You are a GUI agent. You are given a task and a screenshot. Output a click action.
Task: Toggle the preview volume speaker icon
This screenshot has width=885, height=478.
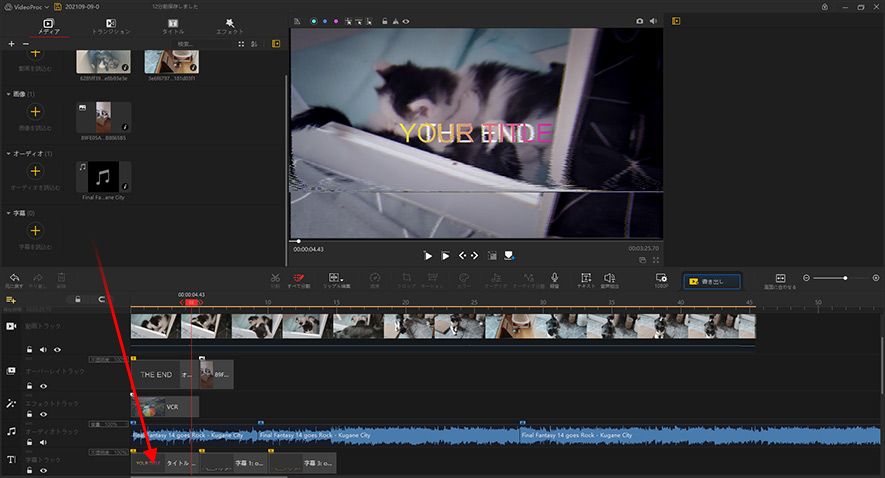(x=653, y=21)
